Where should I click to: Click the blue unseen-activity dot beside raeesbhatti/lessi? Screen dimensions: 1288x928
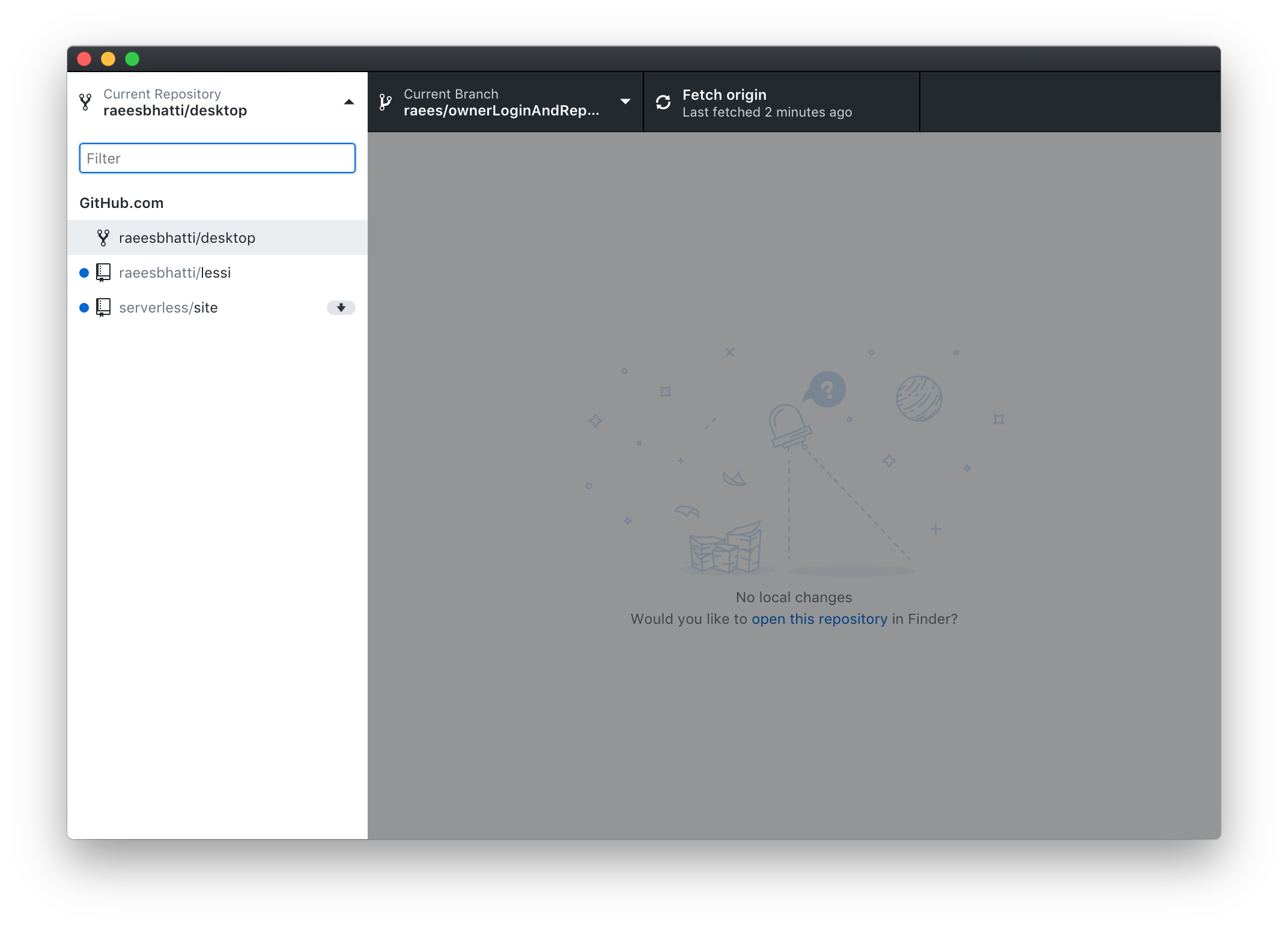click(84, 272)
